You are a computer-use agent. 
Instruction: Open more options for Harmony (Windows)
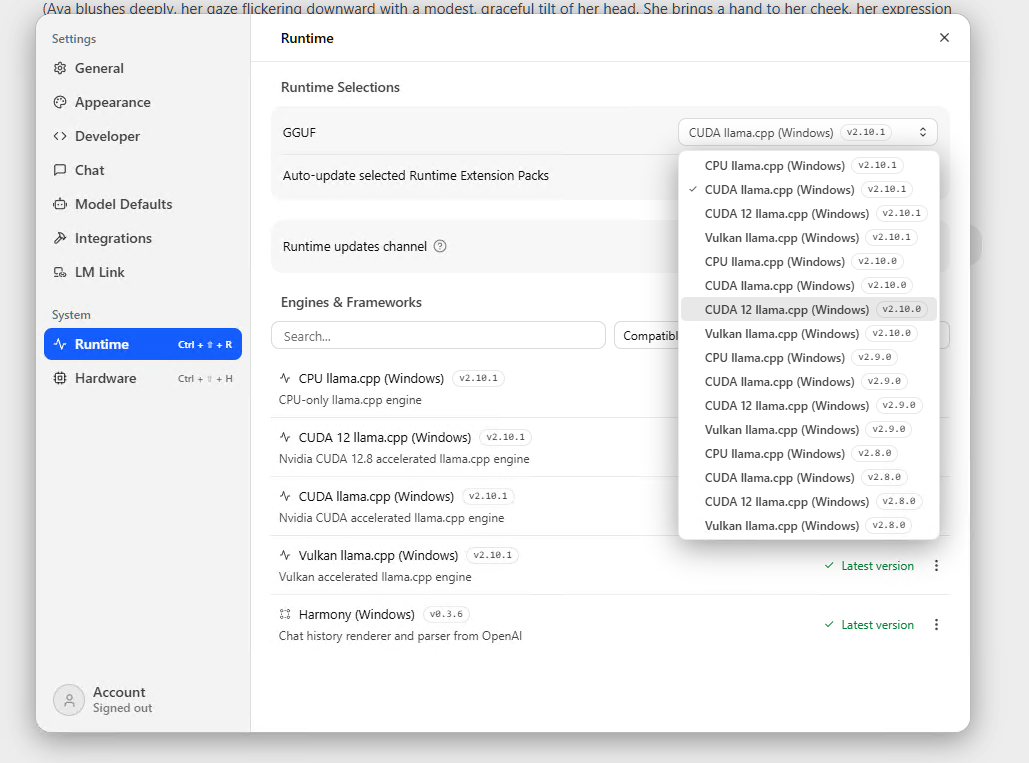point(936,625)
